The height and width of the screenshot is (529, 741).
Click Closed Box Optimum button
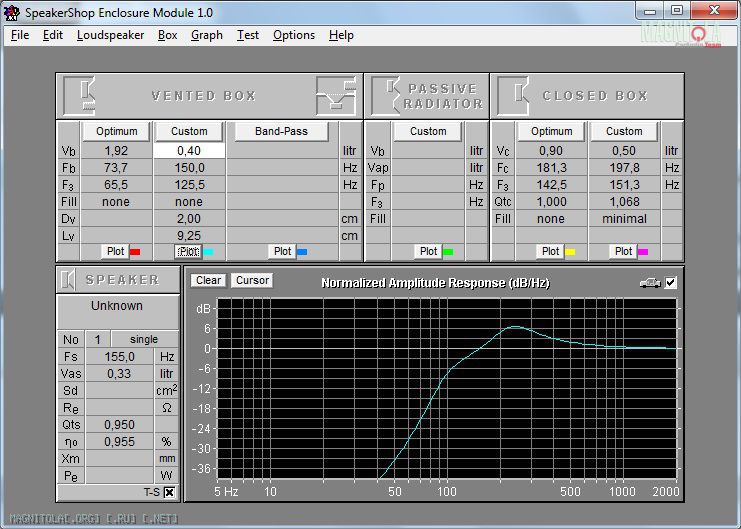[x=551, y=131]
